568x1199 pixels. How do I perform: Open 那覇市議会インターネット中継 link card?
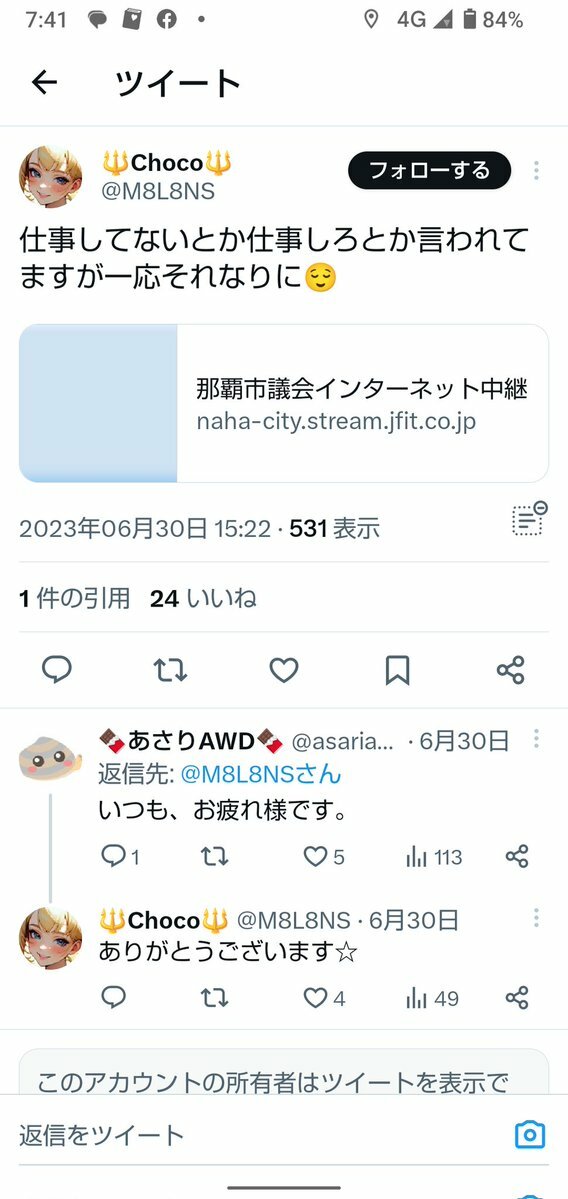point(284,403)
